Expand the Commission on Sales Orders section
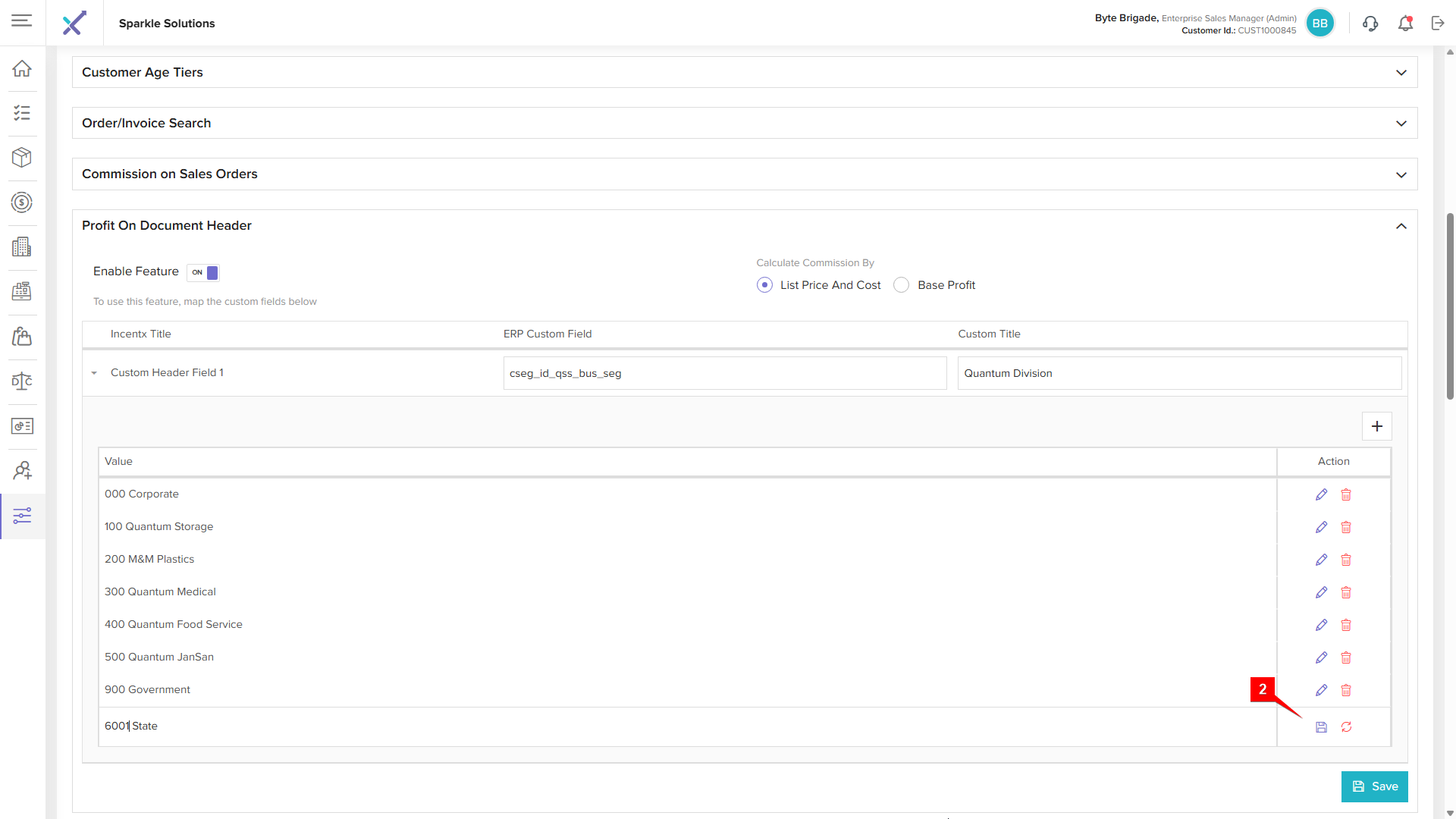The image size is (1456, 819). pyautogui.click(x=1401, y=174)
